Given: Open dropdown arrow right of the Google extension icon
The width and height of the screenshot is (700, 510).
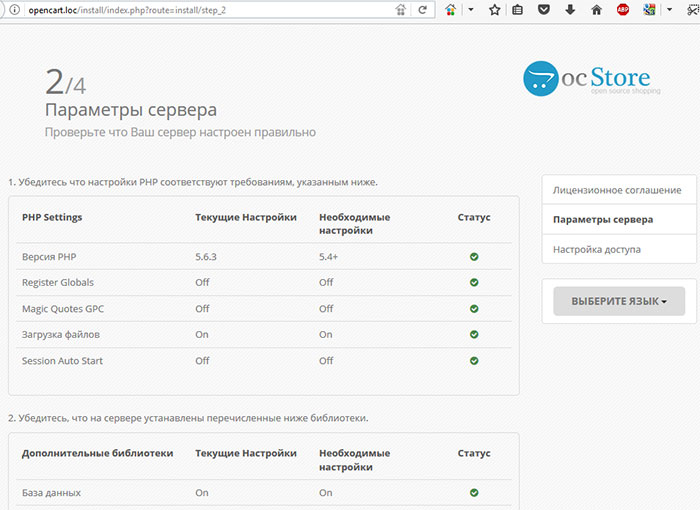Looking at the screenshot, I should [x=668, y=10].
